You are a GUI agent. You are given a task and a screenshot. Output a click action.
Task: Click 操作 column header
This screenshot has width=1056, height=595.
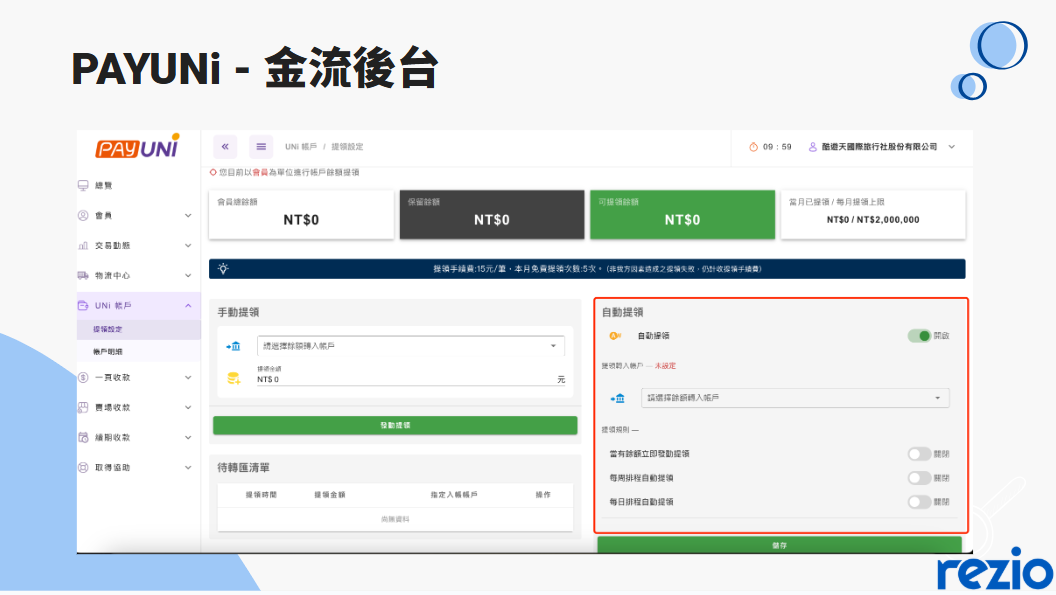tap(543, 495)
